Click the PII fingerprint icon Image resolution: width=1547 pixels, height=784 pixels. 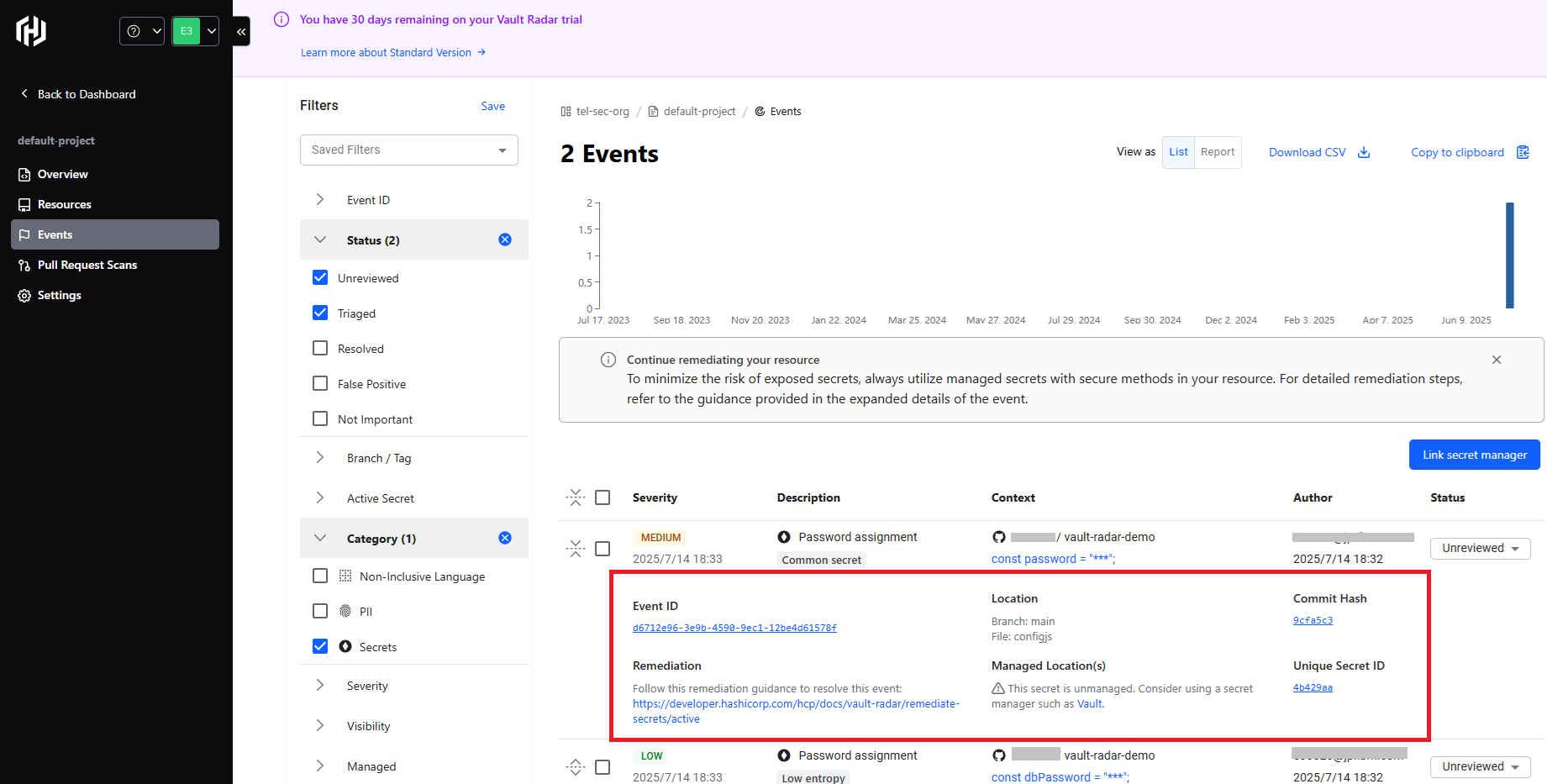(x=345, y=611)
